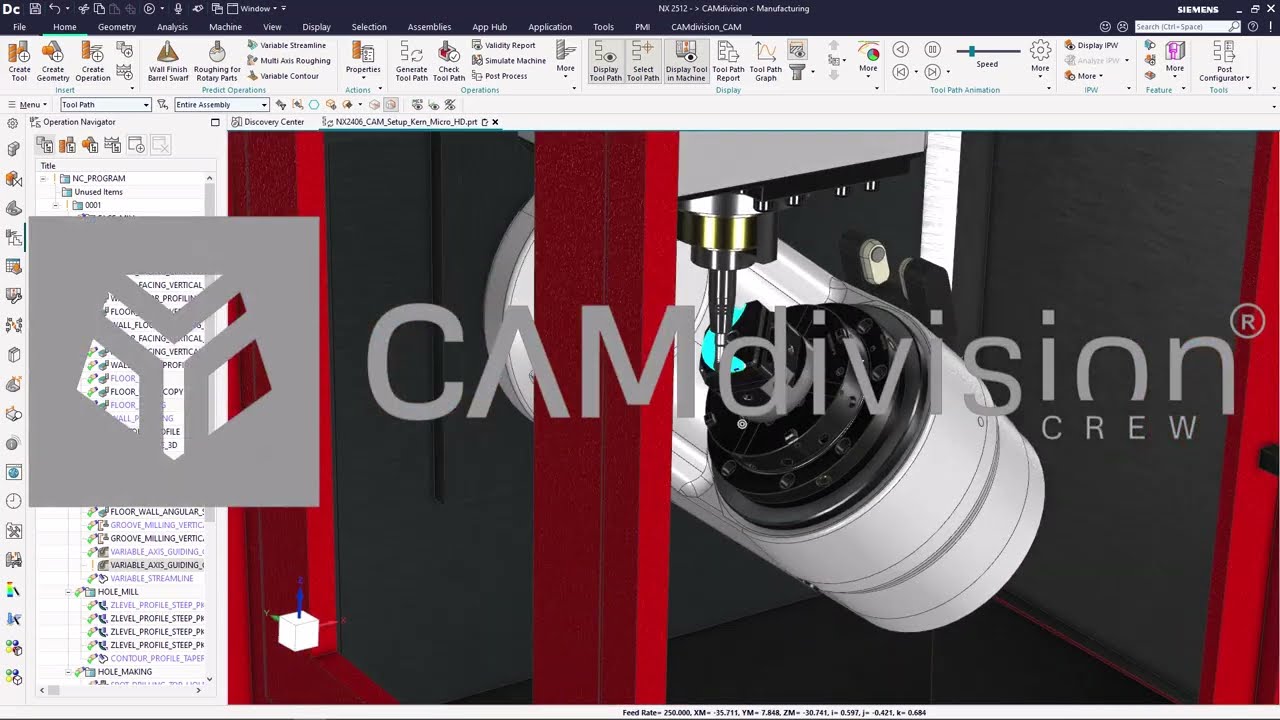1280x720 pixels.
Task: Open the Menu dropdown
Action: pos(27,105)
